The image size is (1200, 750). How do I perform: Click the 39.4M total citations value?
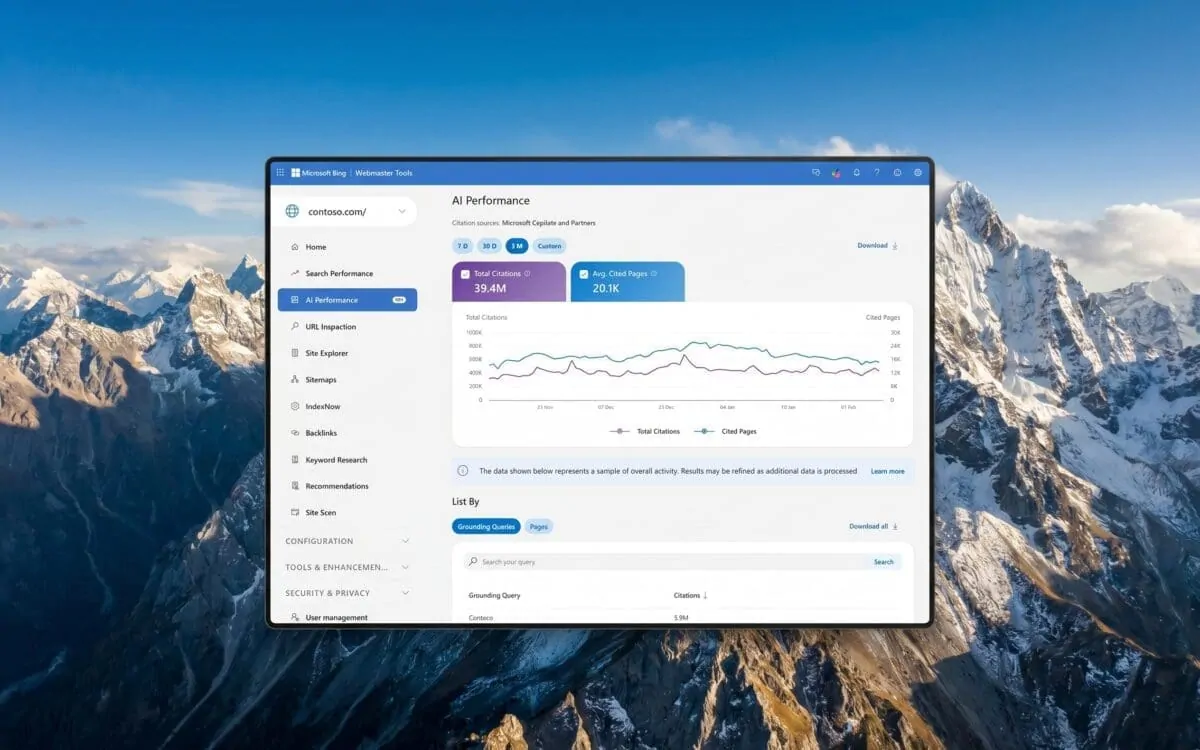[491, 288]
